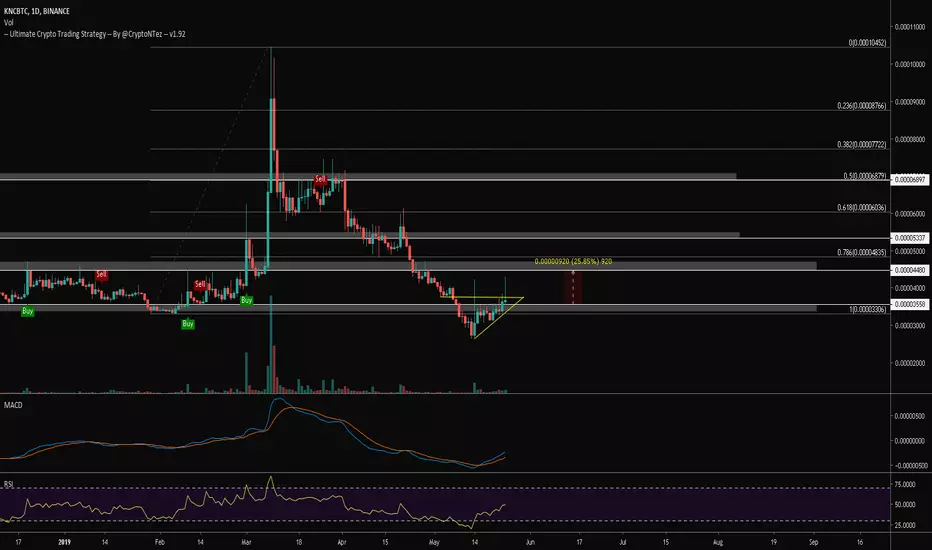The height and width of the screenshot is (550, 932).
Task: Click the May label on time axis
Action: pos(434,542)
